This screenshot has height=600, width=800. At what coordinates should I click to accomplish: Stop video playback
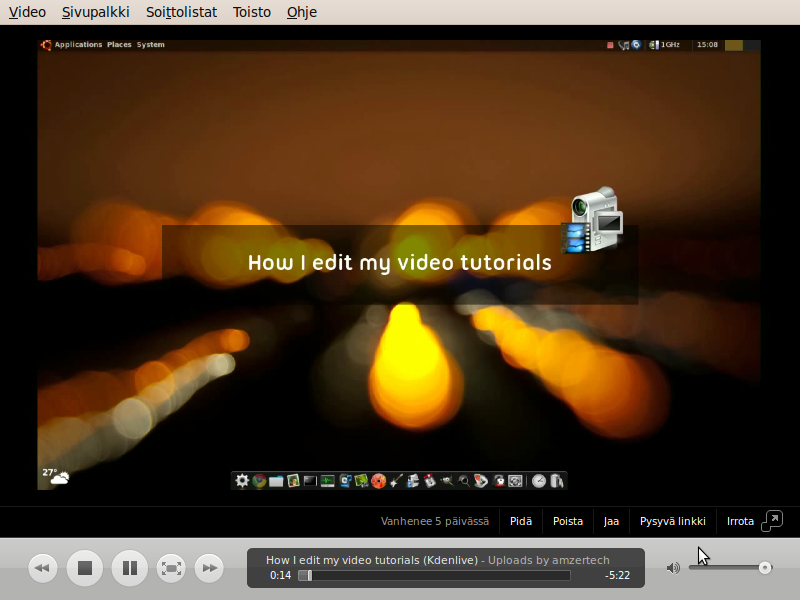coord(85,568)
